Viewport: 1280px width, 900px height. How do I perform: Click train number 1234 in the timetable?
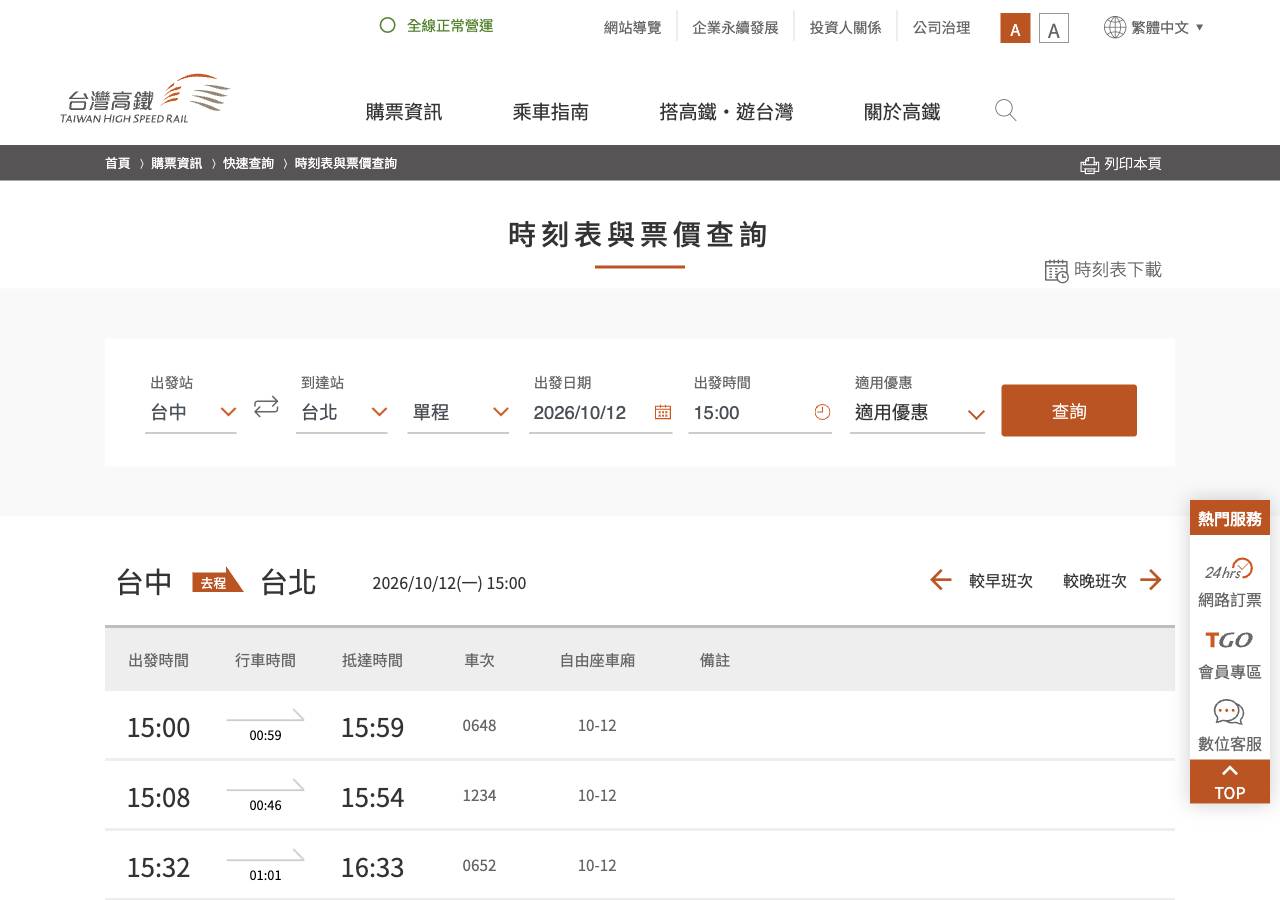(x=479, y=796)
